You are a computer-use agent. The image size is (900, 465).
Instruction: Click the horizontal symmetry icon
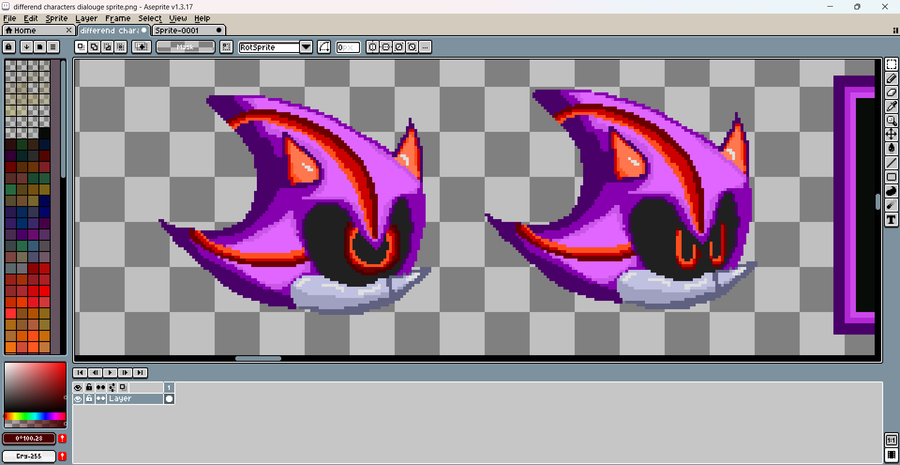point(386,47)
